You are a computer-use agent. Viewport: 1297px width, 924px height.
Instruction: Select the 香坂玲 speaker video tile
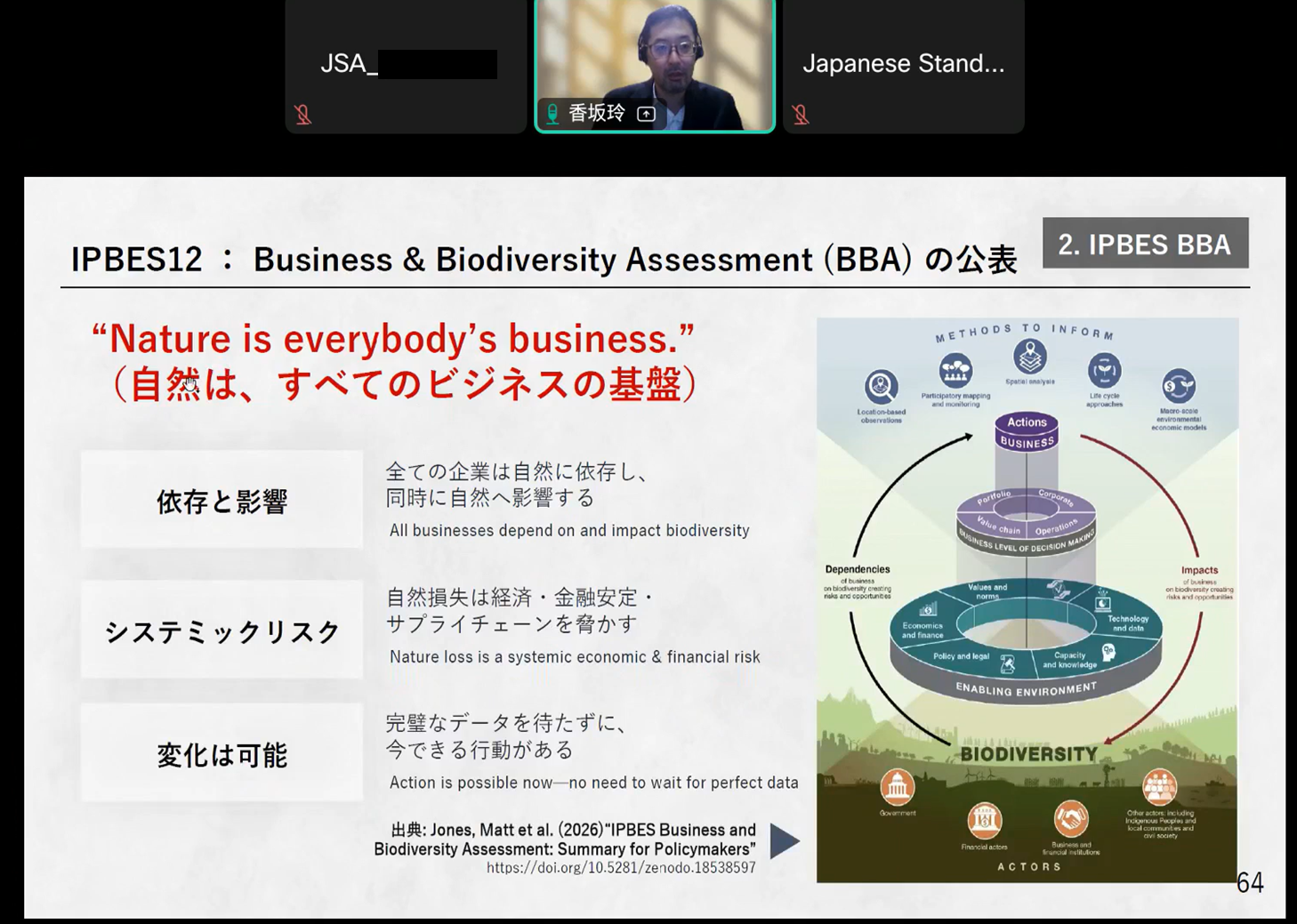click(655, 66)
